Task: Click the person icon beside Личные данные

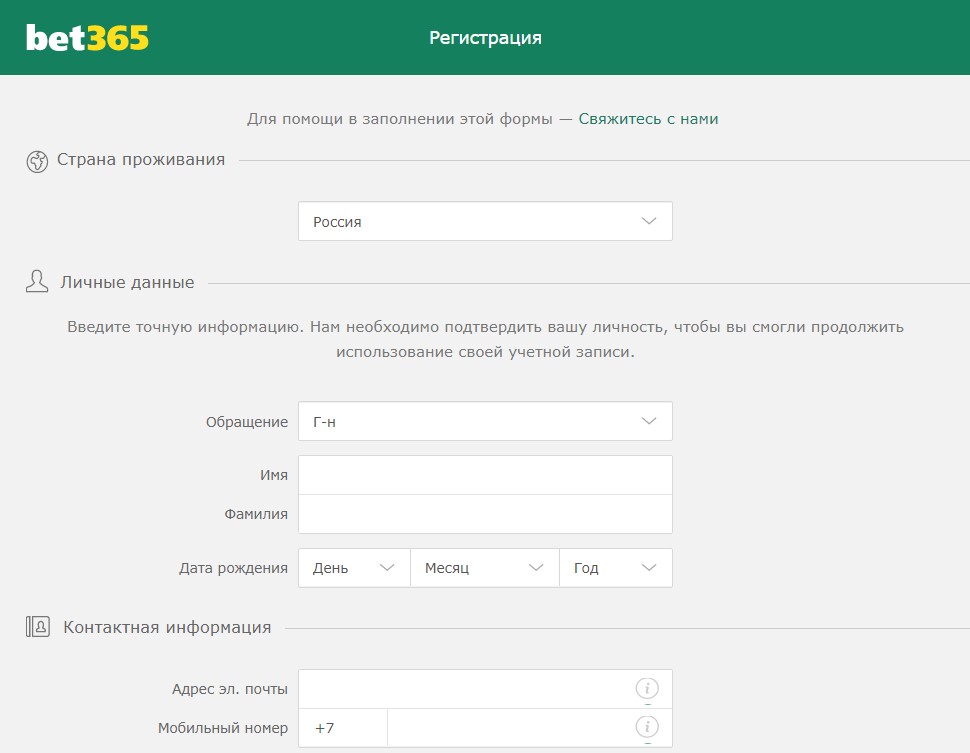Action: 38,281
